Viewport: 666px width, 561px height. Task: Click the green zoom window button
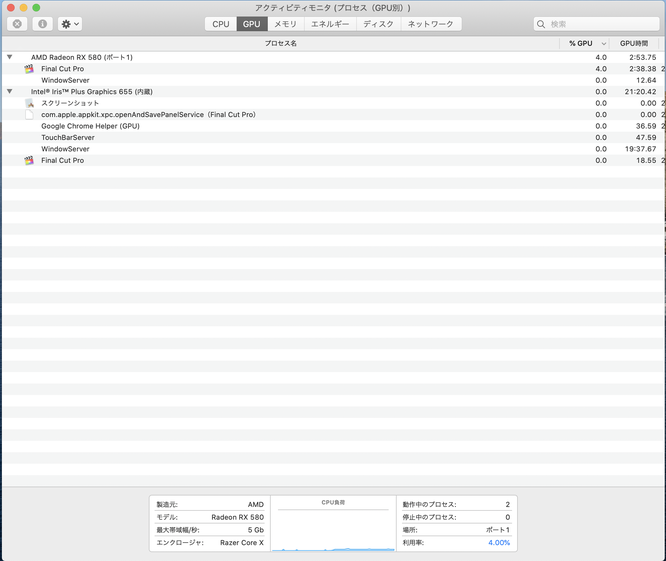(x=36, y=8)
